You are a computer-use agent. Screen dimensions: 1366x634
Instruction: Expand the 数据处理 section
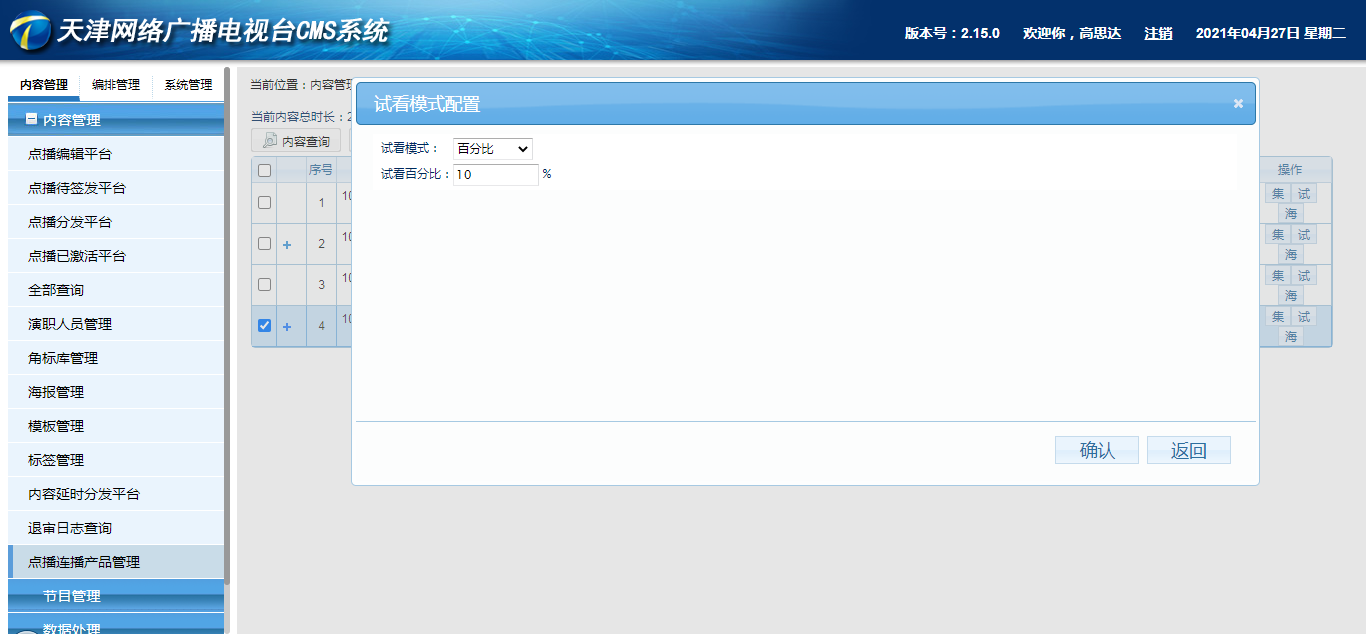tap(116, 626)
